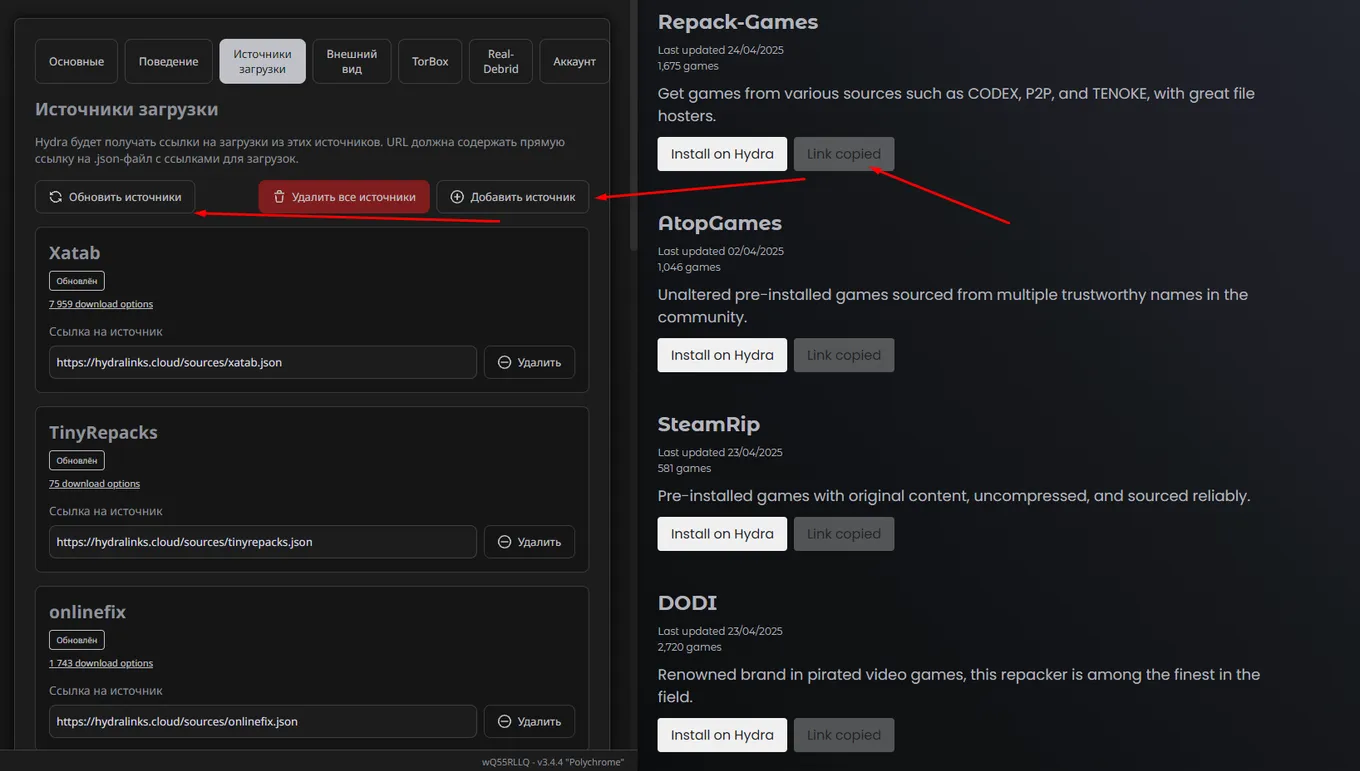Screen dimensions: 1360x771
Task: Go to the Аккаунт tab
Action: click(x=574, y=61)
